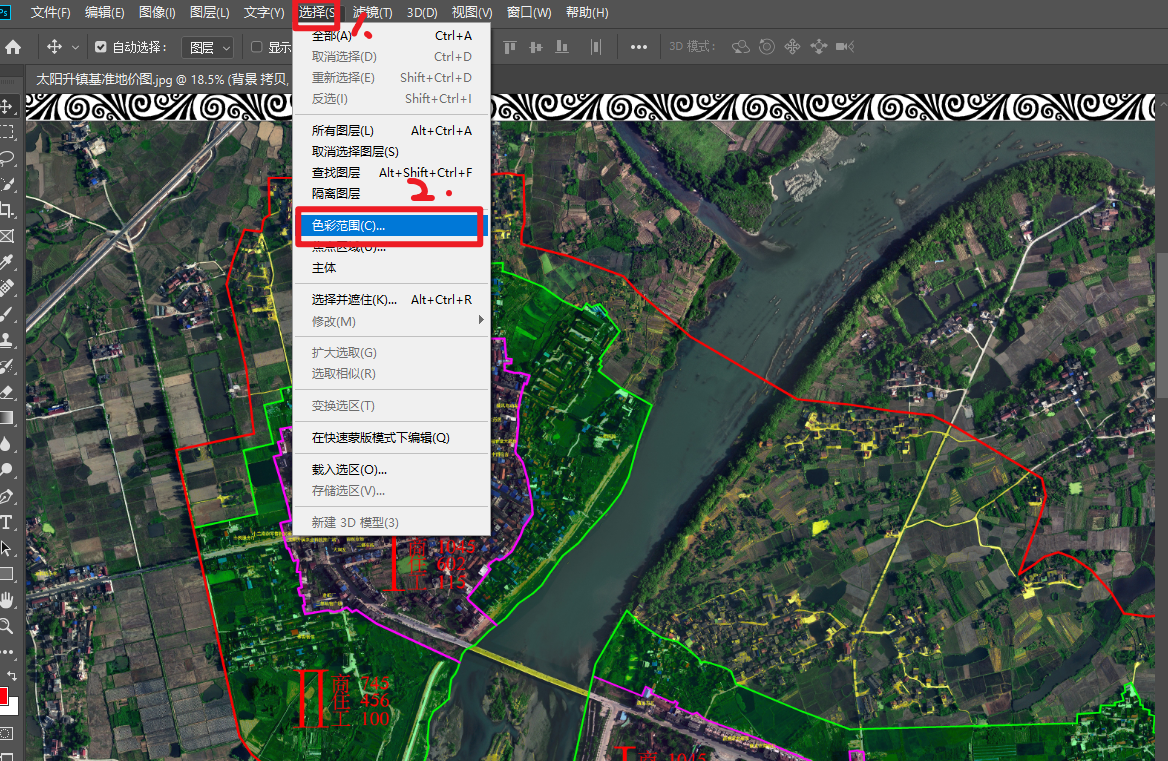
Task: Select the Horizontal Type tool
Action: tap(6, 522)
